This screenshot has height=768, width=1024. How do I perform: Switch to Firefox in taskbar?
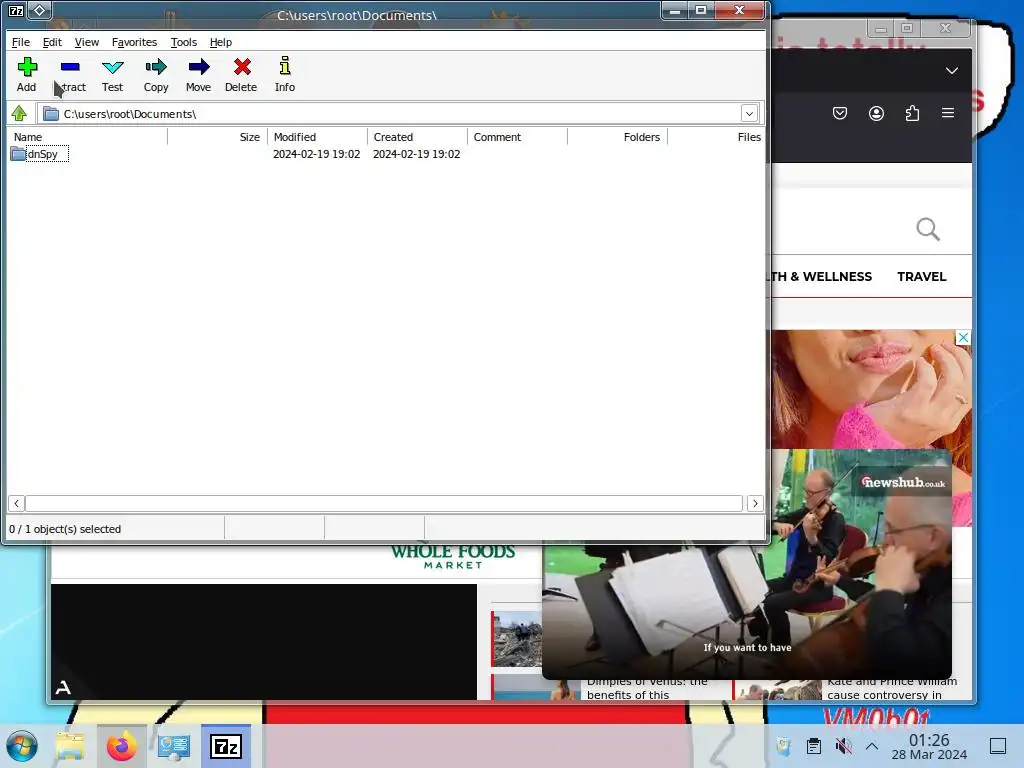122,746
